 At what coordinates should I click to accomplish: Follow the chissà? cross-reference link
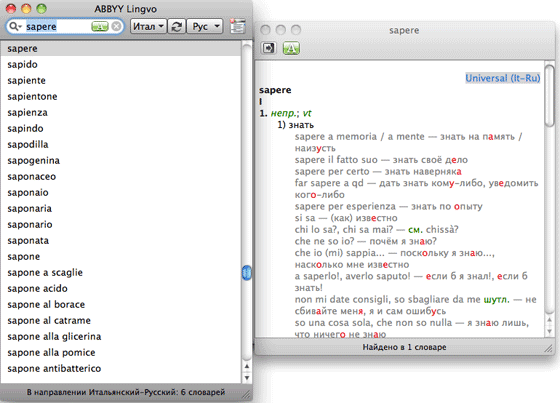442,229
